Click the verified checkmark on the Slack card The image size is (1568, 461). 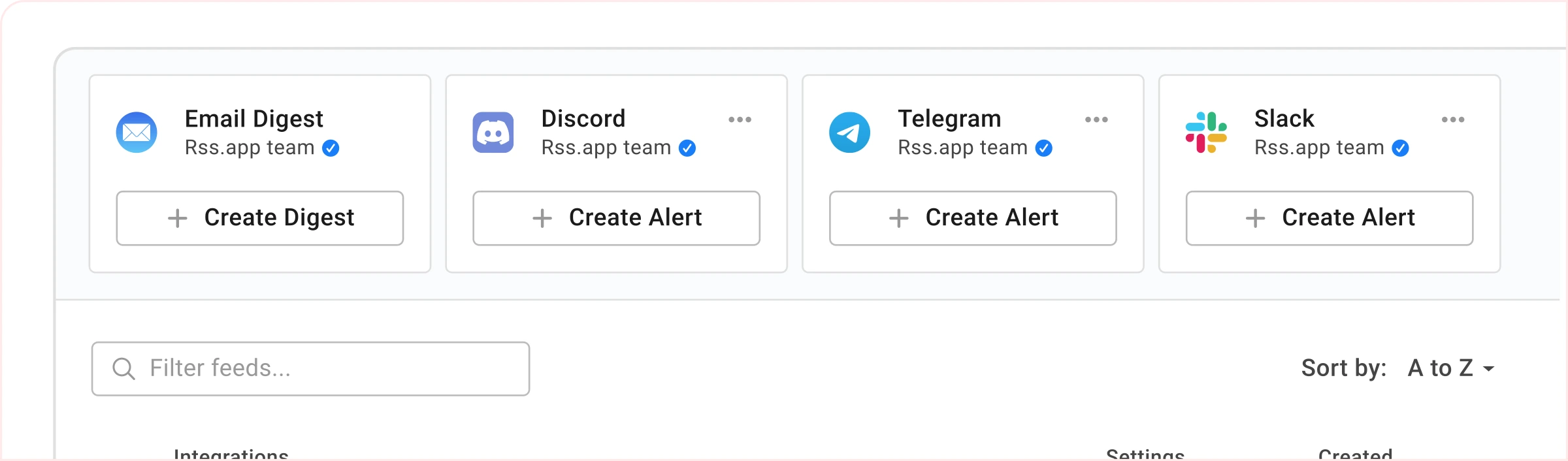[1399, 149]
